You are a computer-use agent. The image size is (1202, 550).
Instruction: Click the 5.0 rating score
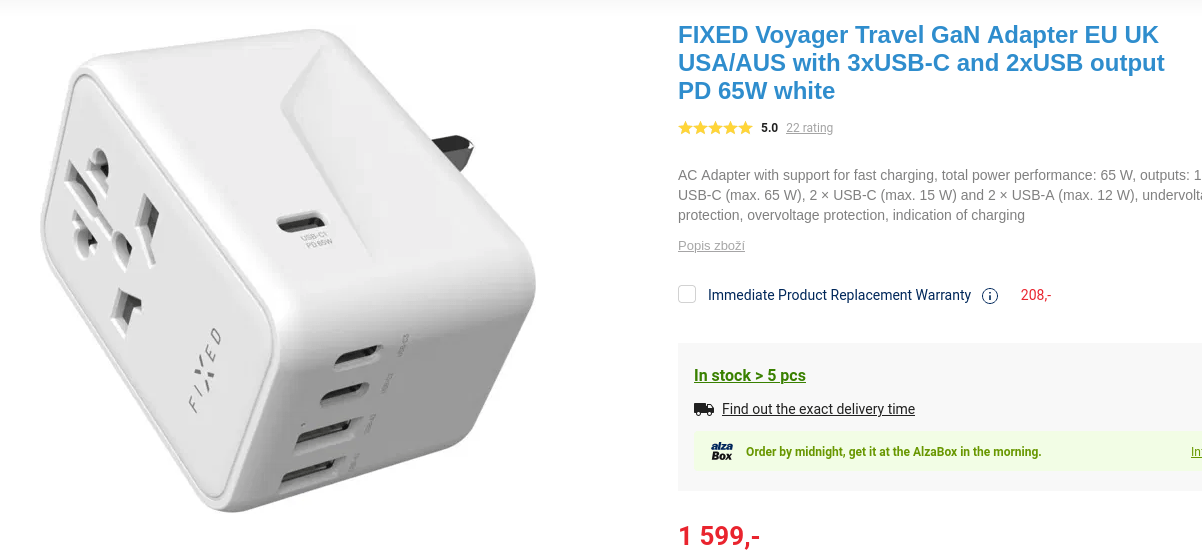click(769, 128)
